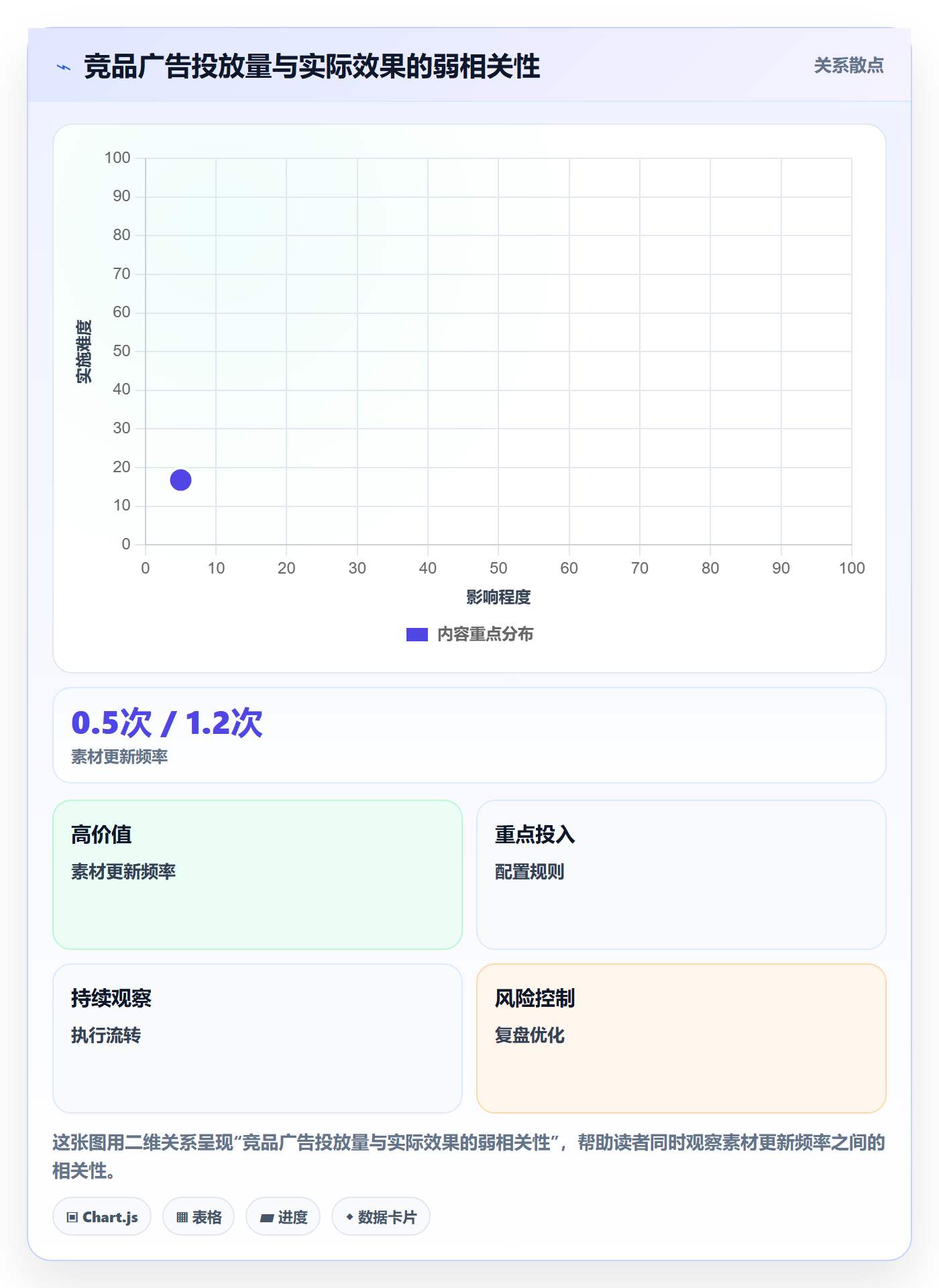939x1288 pixels.
Task: Select the 数据卡片 tag chip
Action: point(381,1216)
